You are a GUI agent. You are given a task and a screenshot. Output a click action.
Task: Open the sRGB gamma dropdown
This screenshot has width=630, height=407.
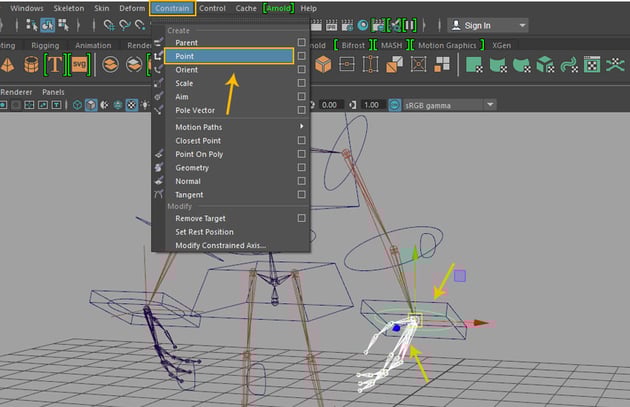[445, 105]
